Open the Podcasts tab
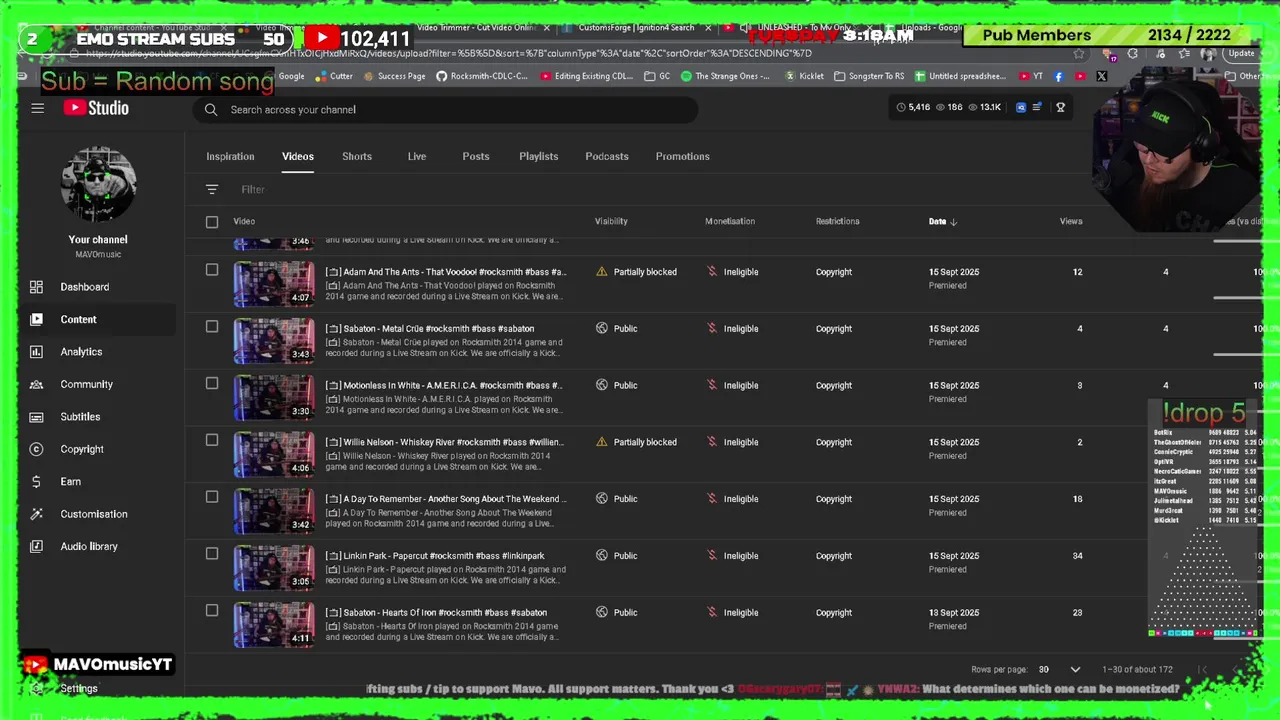1280x720 pixels. 607,156
